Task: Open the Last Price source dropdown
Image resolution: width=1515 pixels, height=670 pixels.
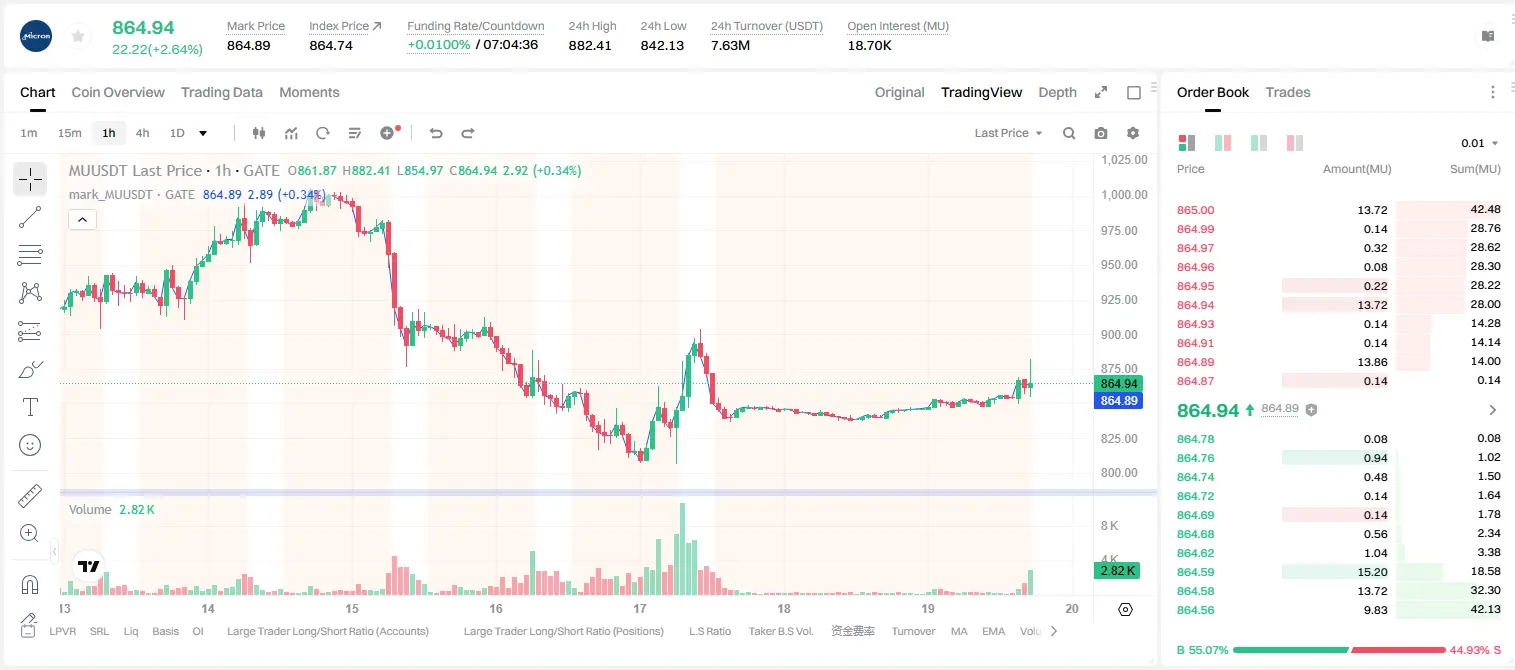Action: tap(1008, 133)
